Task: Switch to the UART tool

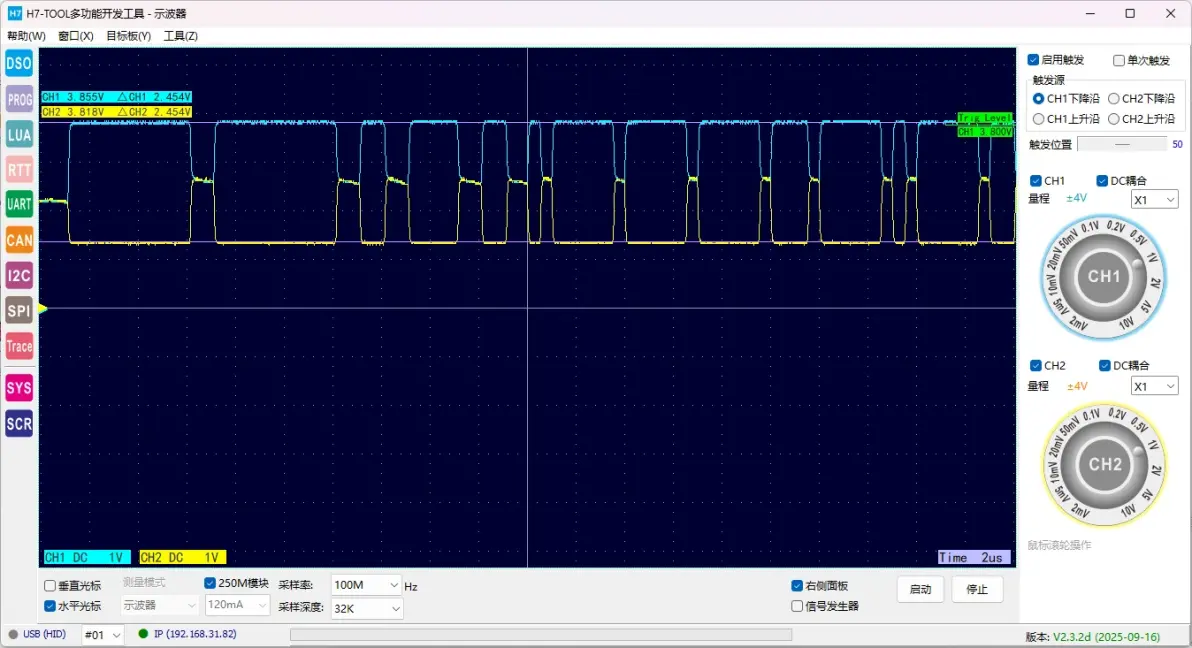Action: click(x=19, y=205)
